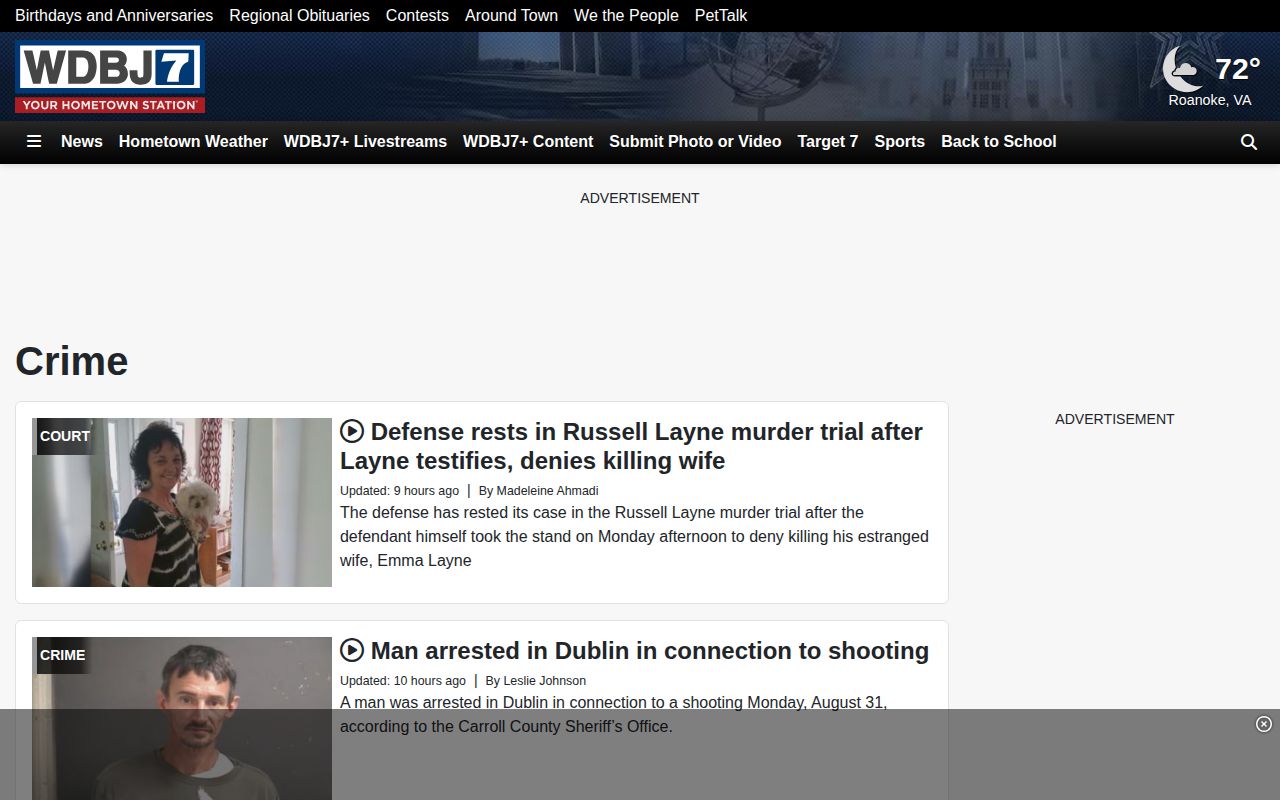The height and width of the screenshot is (800, 1280).
Task: Click 'Updated: 10 hours ago' timestamp
Action: pyautogui.click(x=403, y=681)
